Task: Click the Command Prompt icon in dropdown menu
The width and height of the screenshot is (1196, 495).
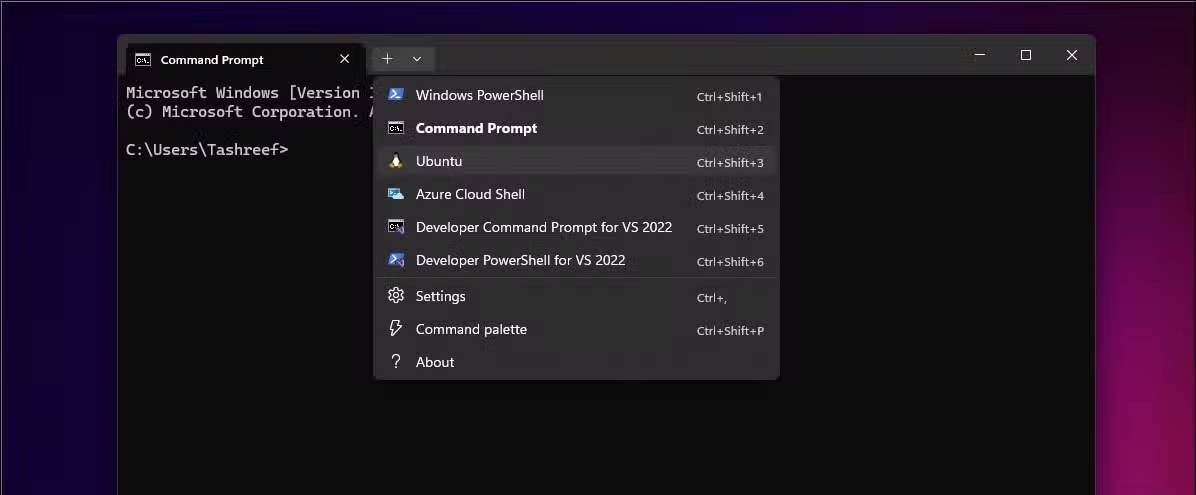Action: pos(396,128)
